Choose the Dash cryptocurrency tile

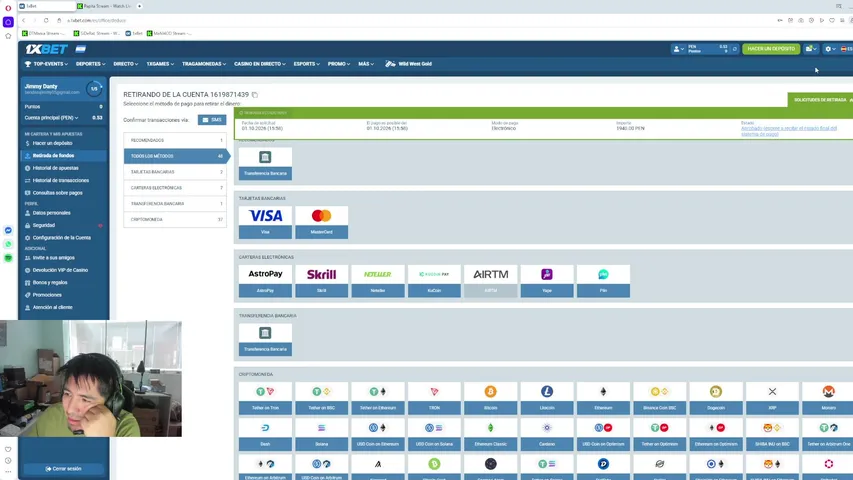click(265, 434)
